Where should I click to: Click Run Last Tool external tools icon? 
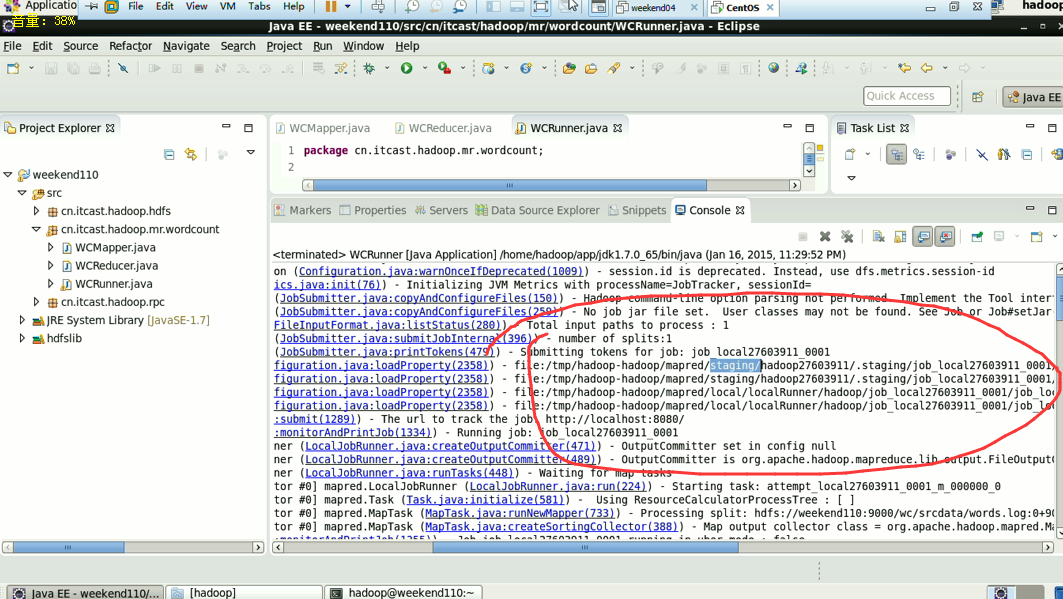pyautogui.click(x=445, y=68)
